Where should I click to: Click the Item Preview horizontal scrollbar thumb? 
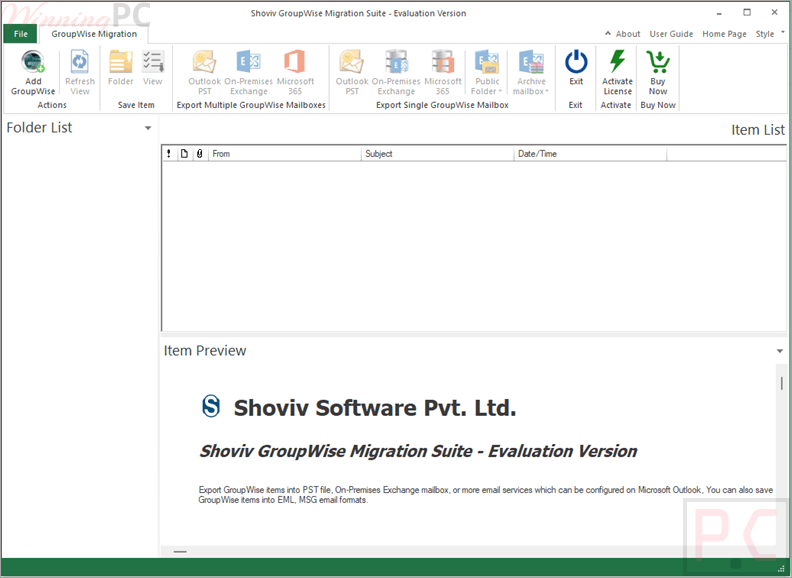click(x=180, y=552)
